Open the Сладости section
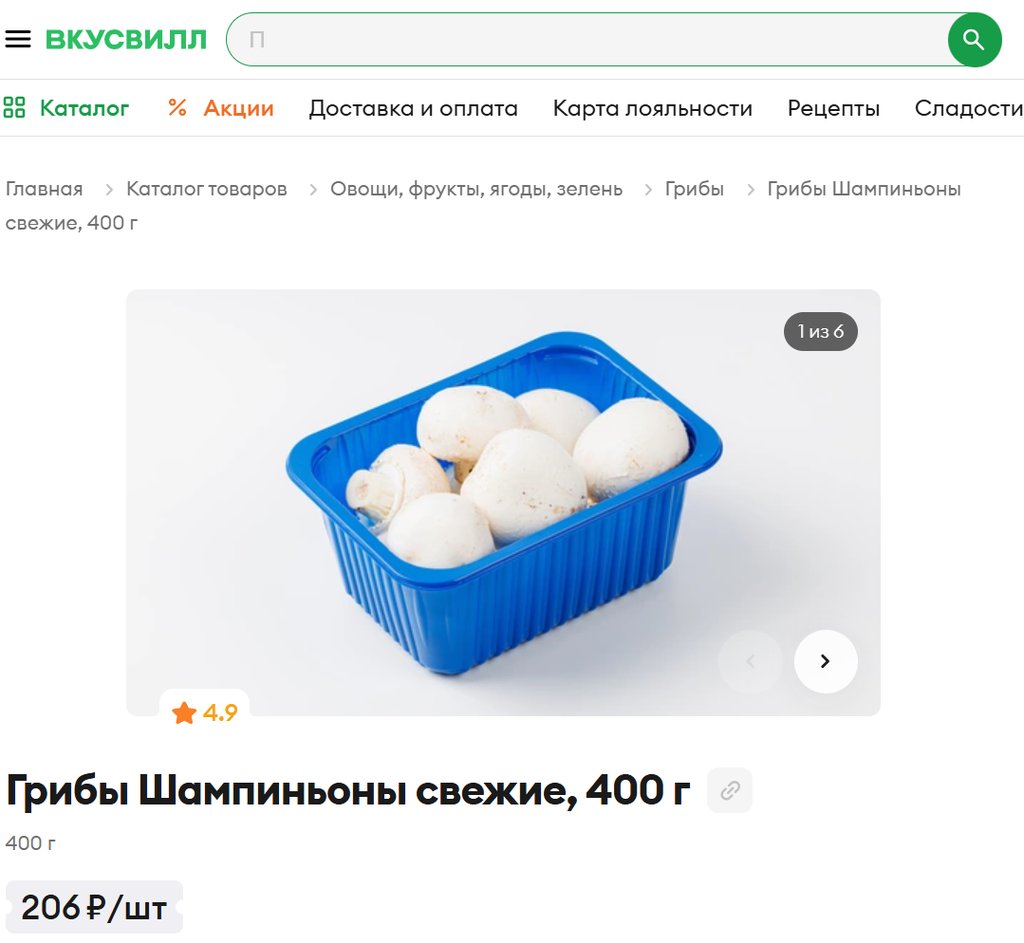Viewport: 1024px width, 943px height. click(968, 108)
